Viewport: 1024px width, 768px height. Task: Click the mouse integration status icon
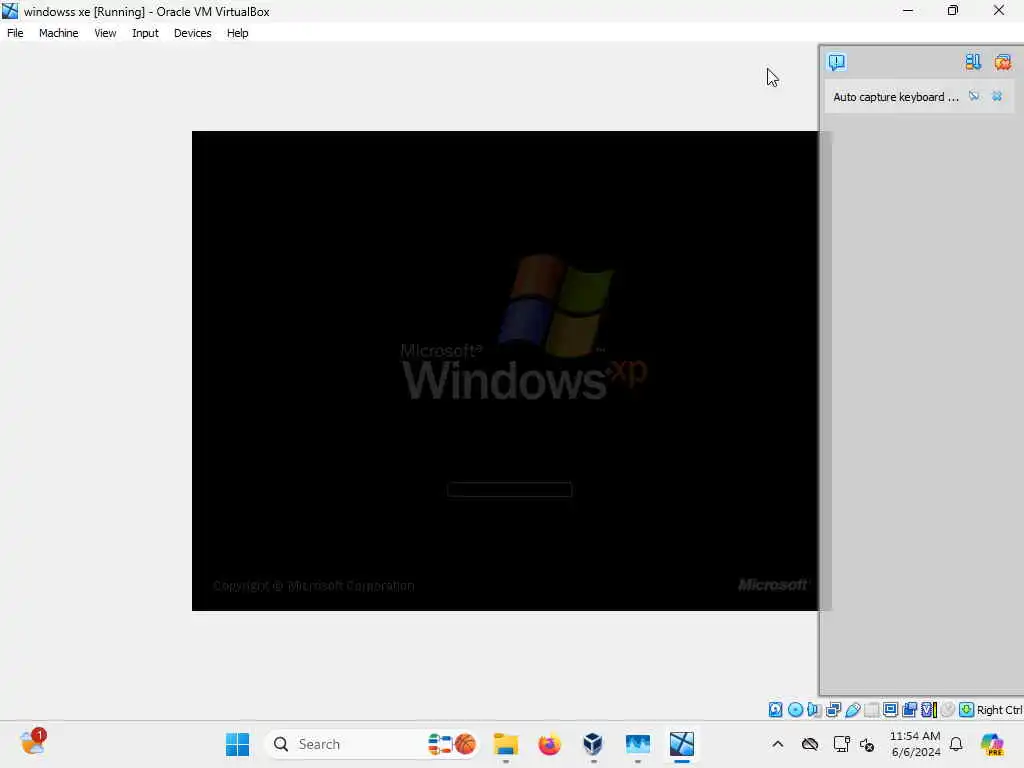[948, 710]
